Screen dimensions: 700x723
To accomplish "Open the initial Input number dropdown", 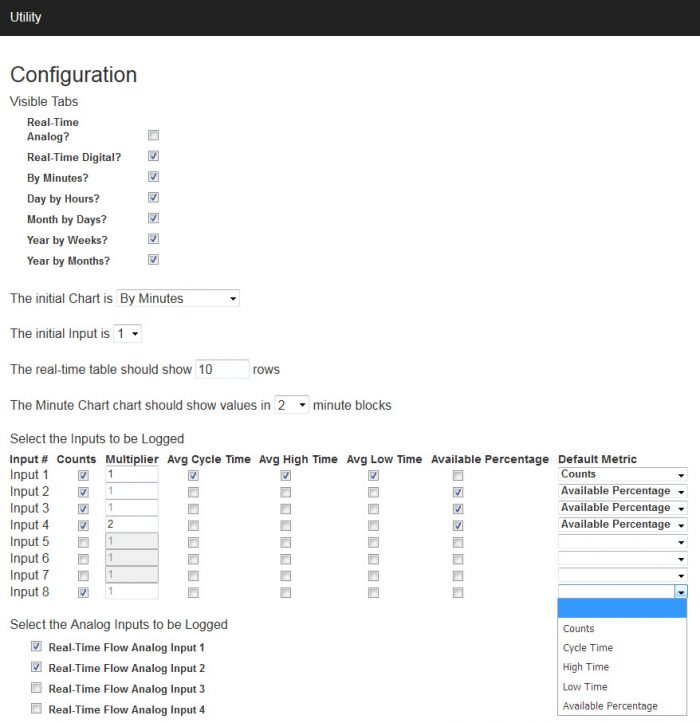I will click(x=127, y=333).
